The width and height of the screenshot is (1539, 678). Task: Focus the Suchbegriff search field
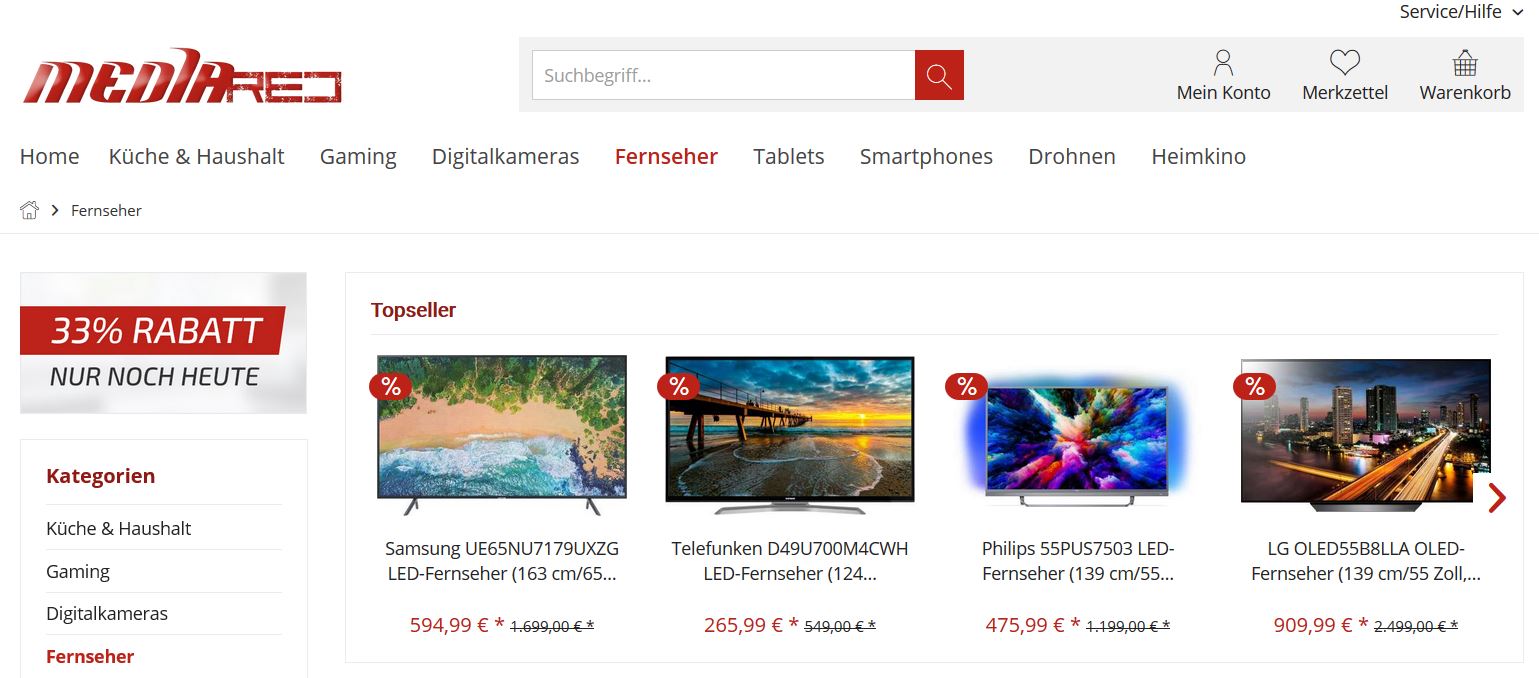coord(723,75)
